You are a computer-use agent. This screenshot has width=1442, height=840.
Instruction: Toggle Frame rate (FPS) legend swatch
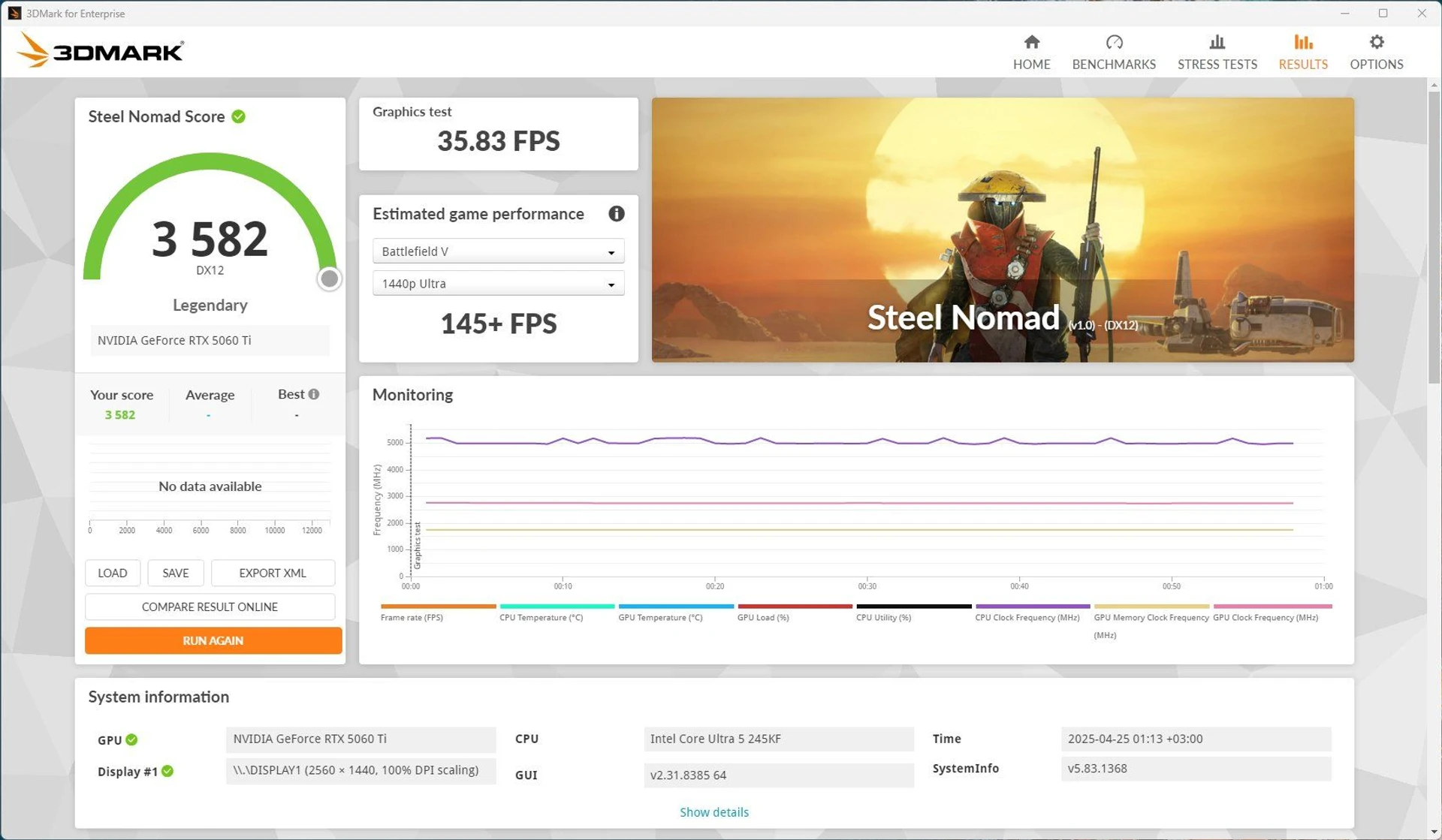tap(438, 606)
